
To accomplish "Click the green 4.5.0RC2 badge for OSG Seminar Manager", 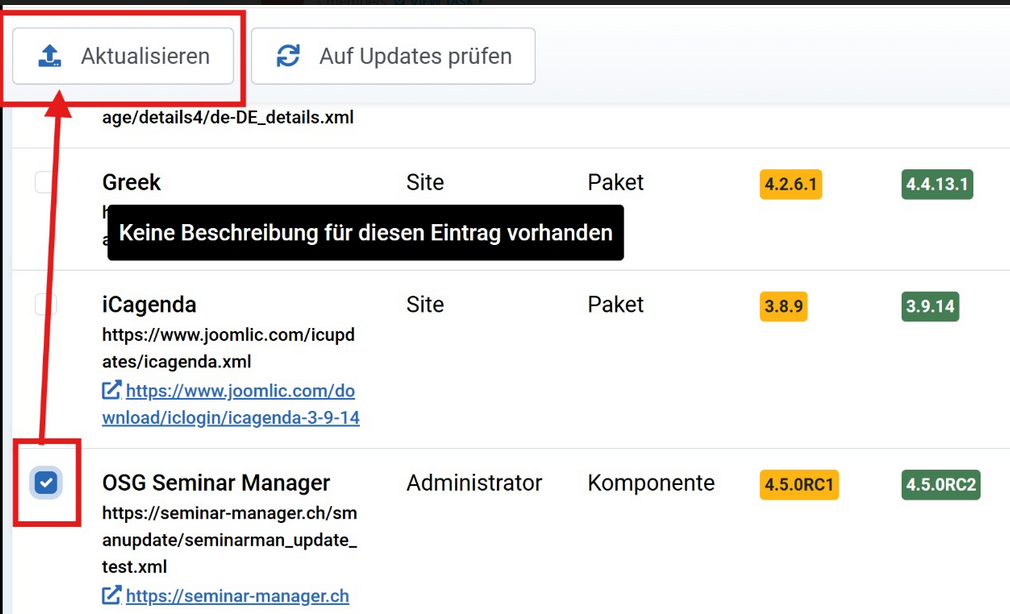I will [x=940, y=484].
